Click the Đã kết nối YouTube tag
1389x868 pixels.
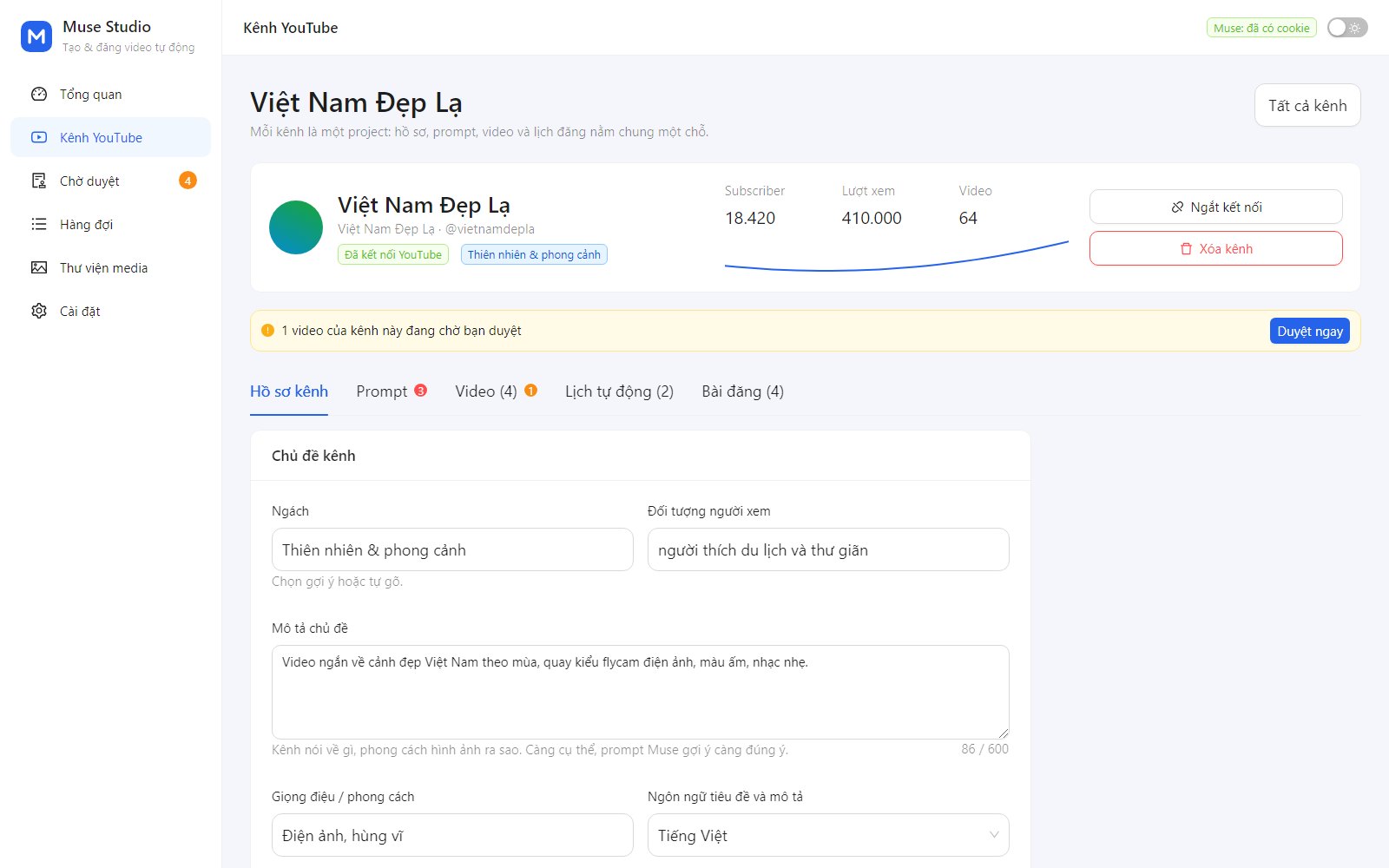[x=393, y=254]
